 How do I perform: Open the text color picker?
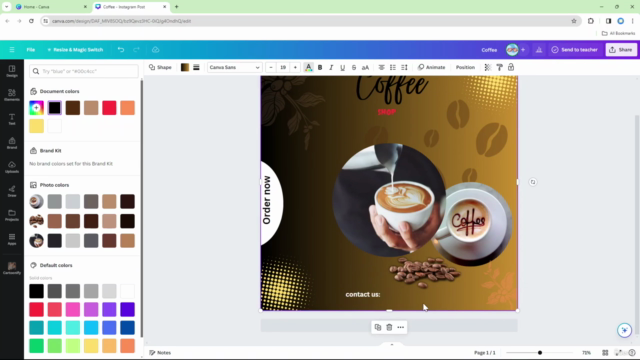[x=309, y=67]
